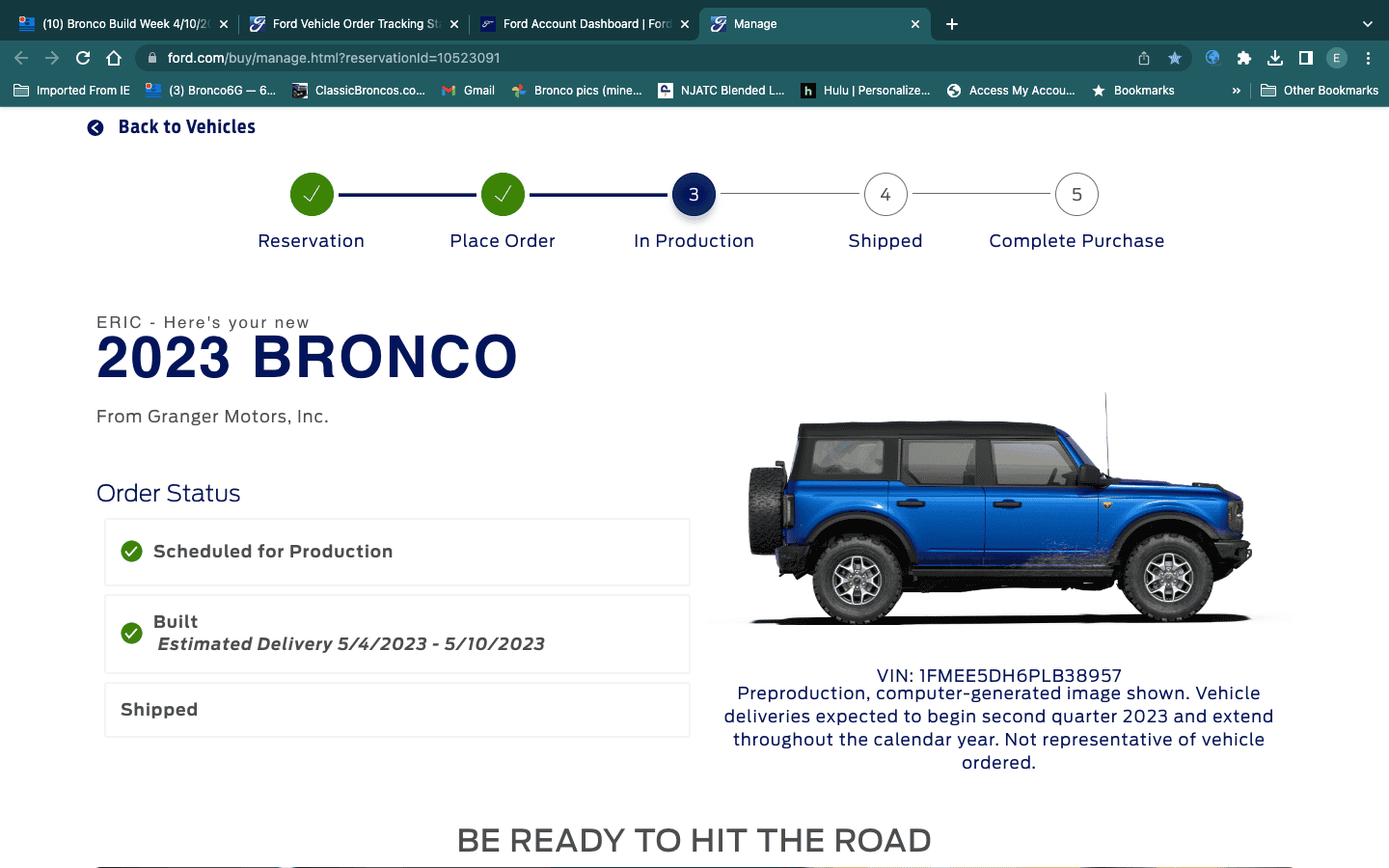The height and width of the screenshot is (868, 1389).
Task: Open the share page icon in address bar
Action: 1144,58
